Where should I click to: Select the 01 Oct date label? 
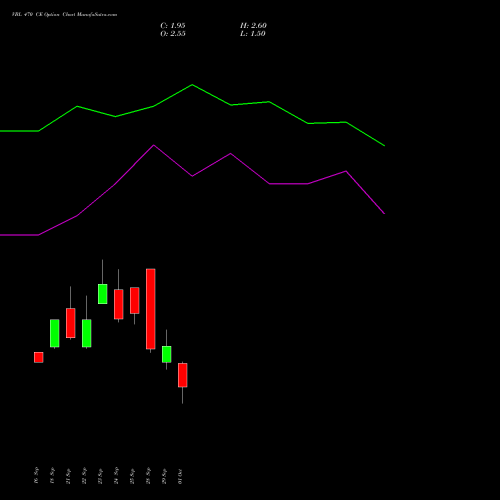(180, 476)
